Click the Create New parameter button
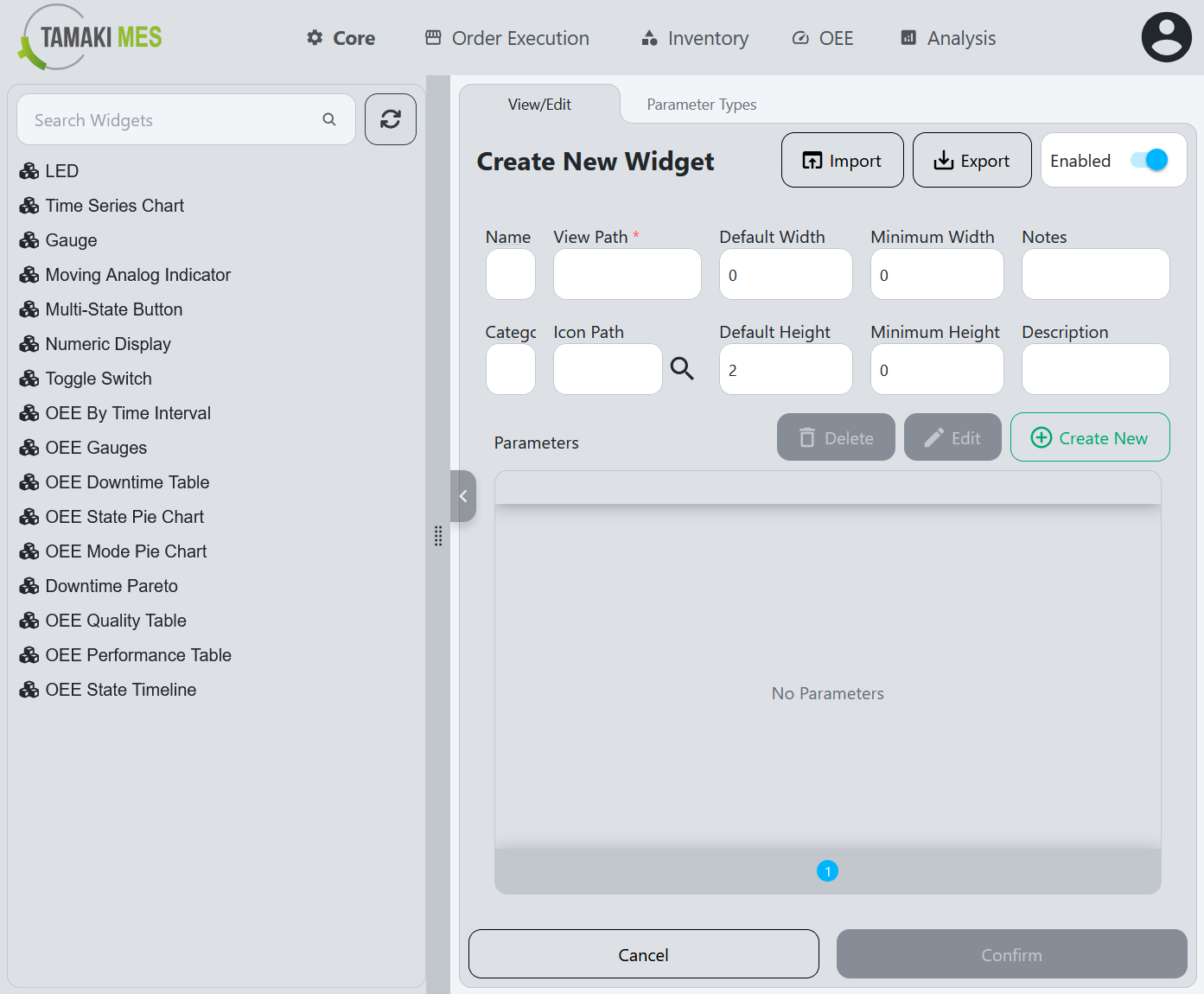The width and height of the screenshot is (1204, 994). click(1089, 437)
